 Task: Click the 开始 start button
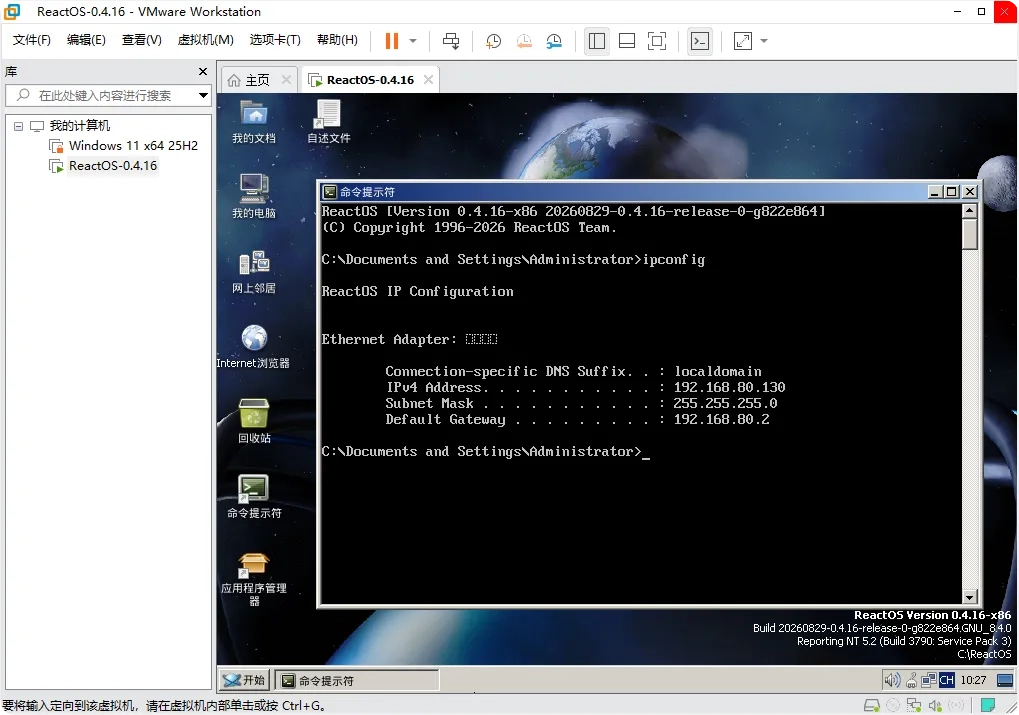coord(244,681)
